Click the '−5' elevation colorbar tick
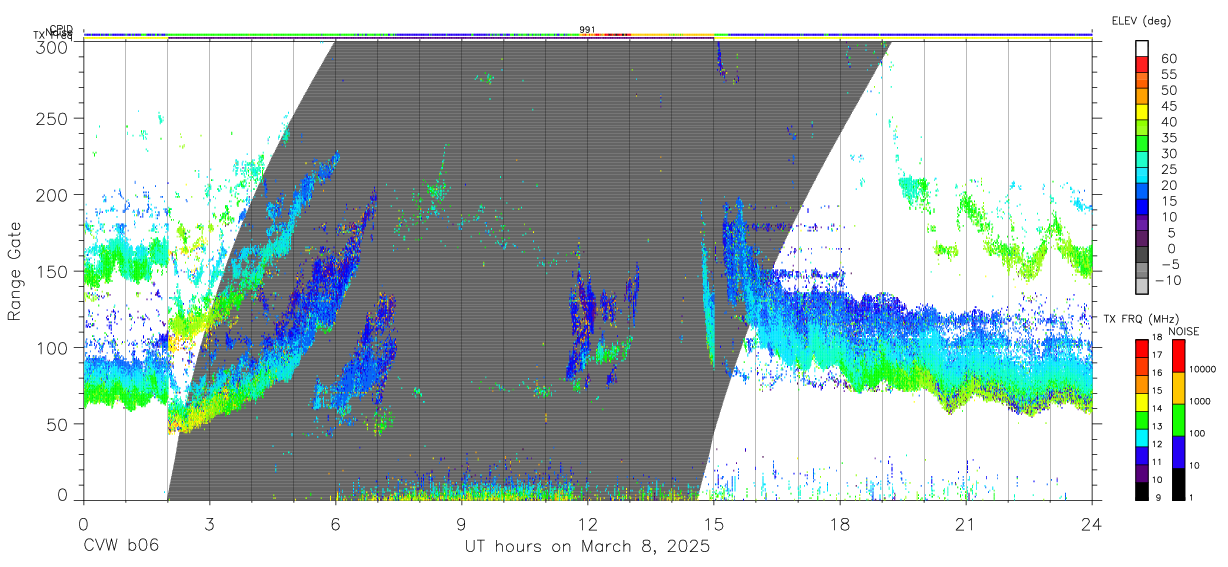Viewport: 1228px width, 567px height. click(1171, 264)
